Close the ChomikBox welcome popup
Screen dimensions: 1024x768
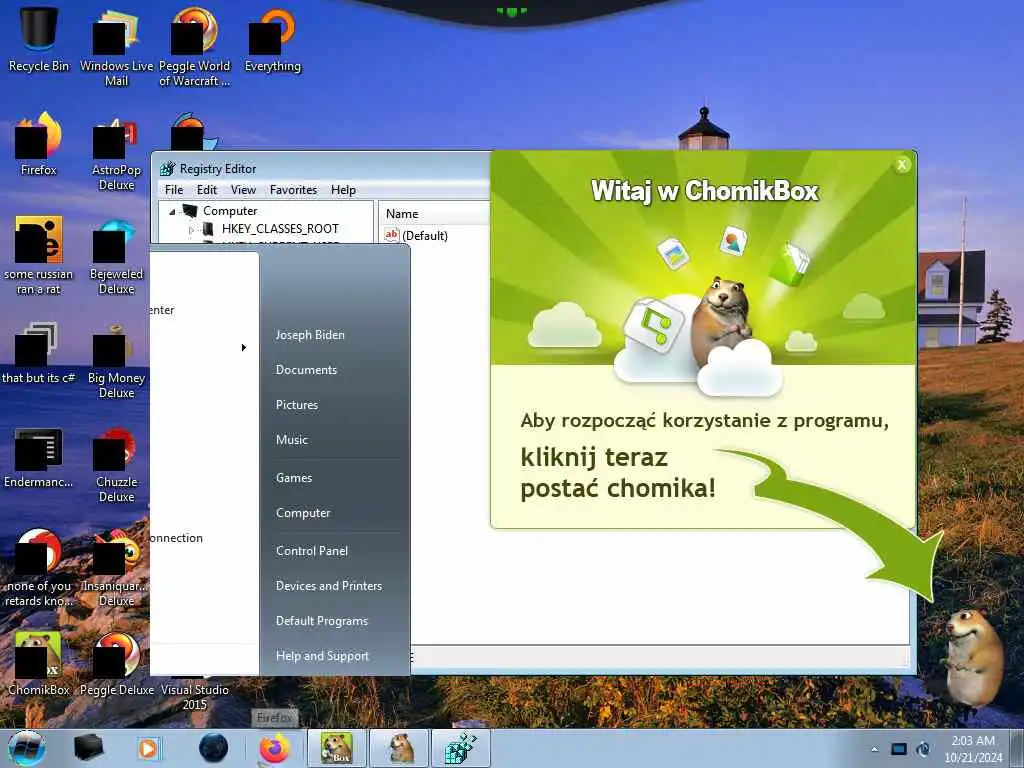[902, 165]
